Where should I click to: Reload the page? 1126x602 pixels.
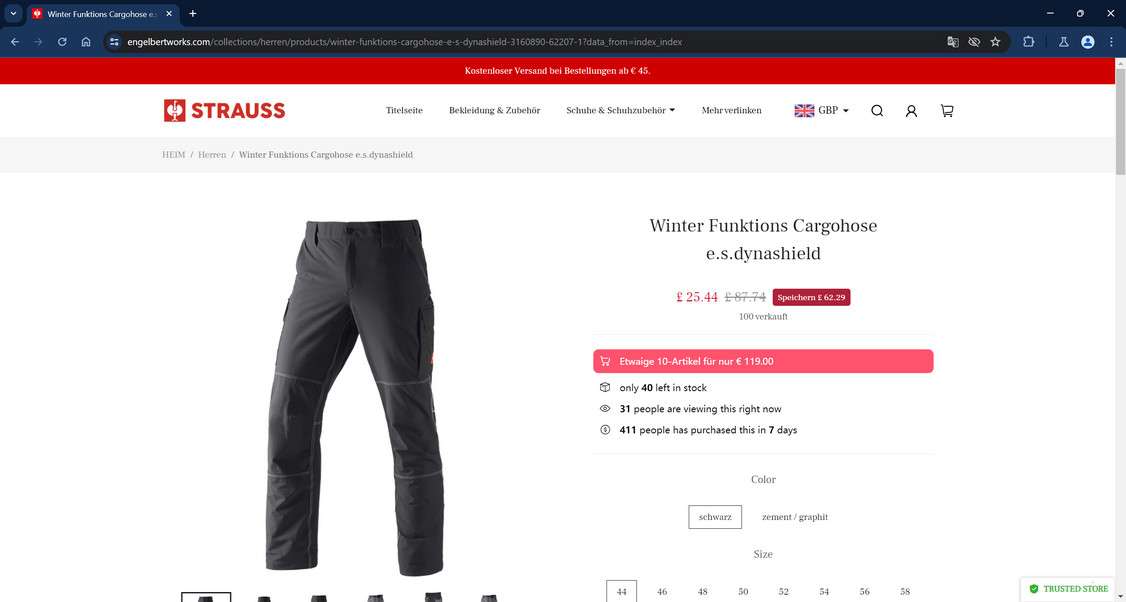[62, 42]
